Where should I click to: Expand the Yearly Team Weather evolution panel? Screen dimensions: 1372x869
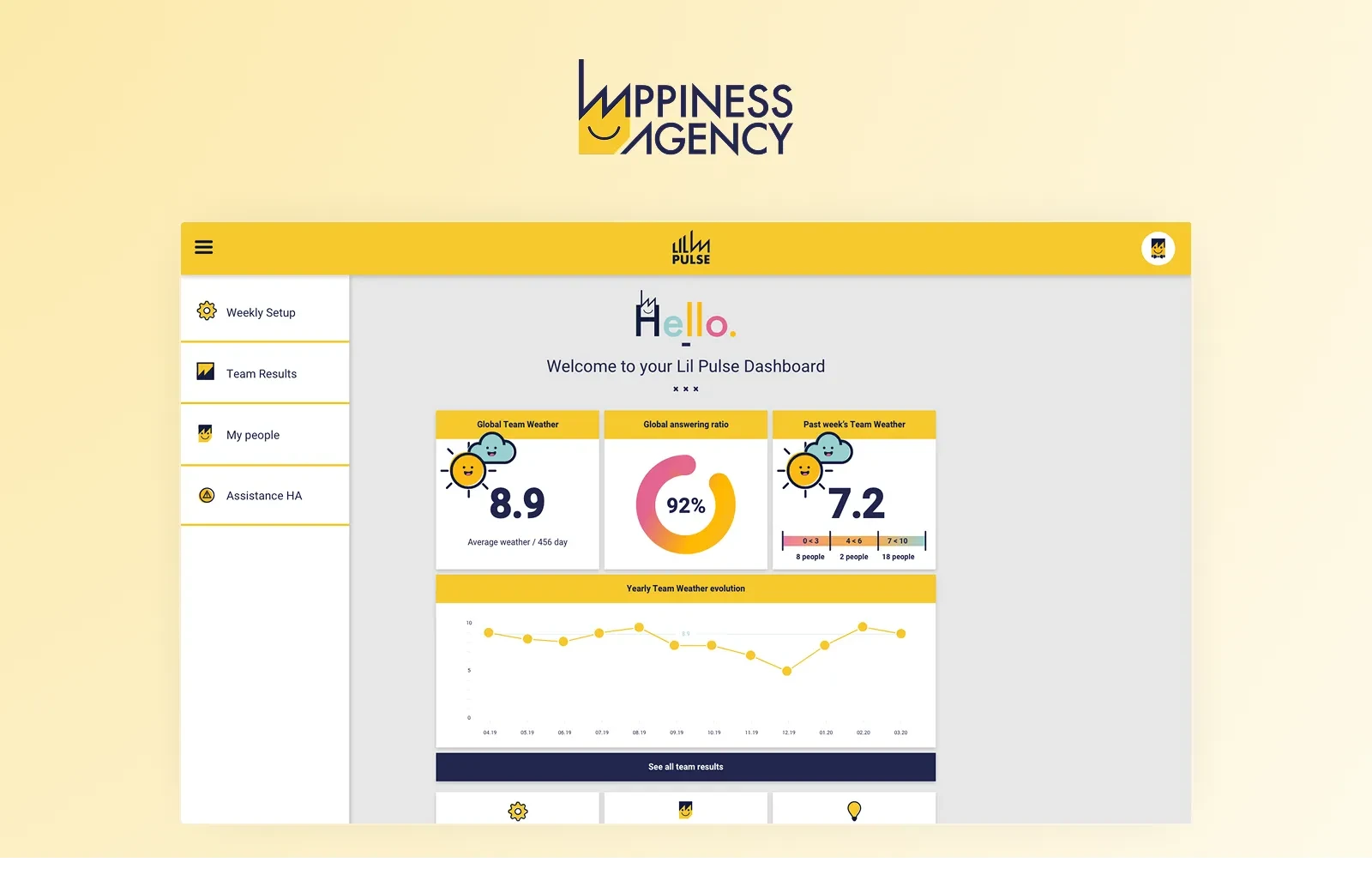(685, 588)
